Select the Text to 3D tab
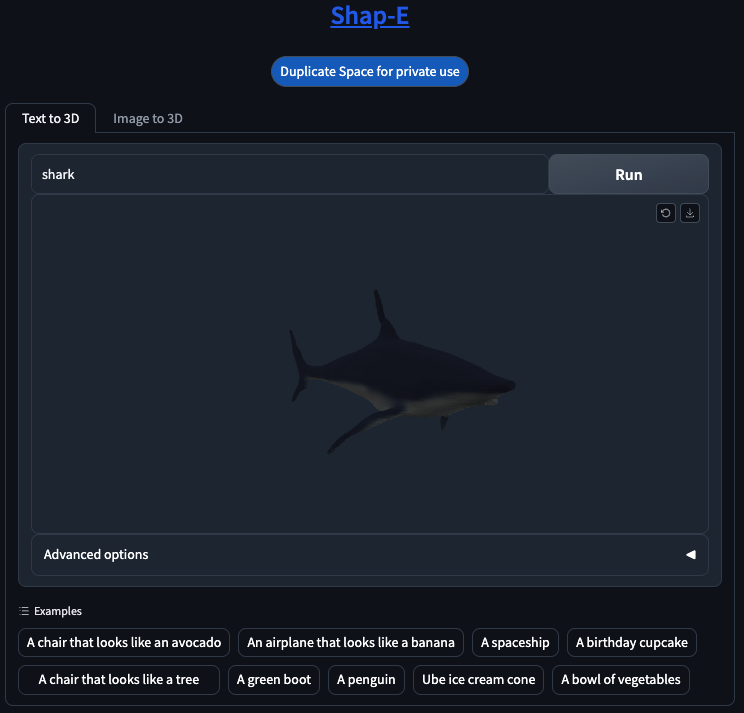Screen dimensions: 744x713 click(51, 119)
